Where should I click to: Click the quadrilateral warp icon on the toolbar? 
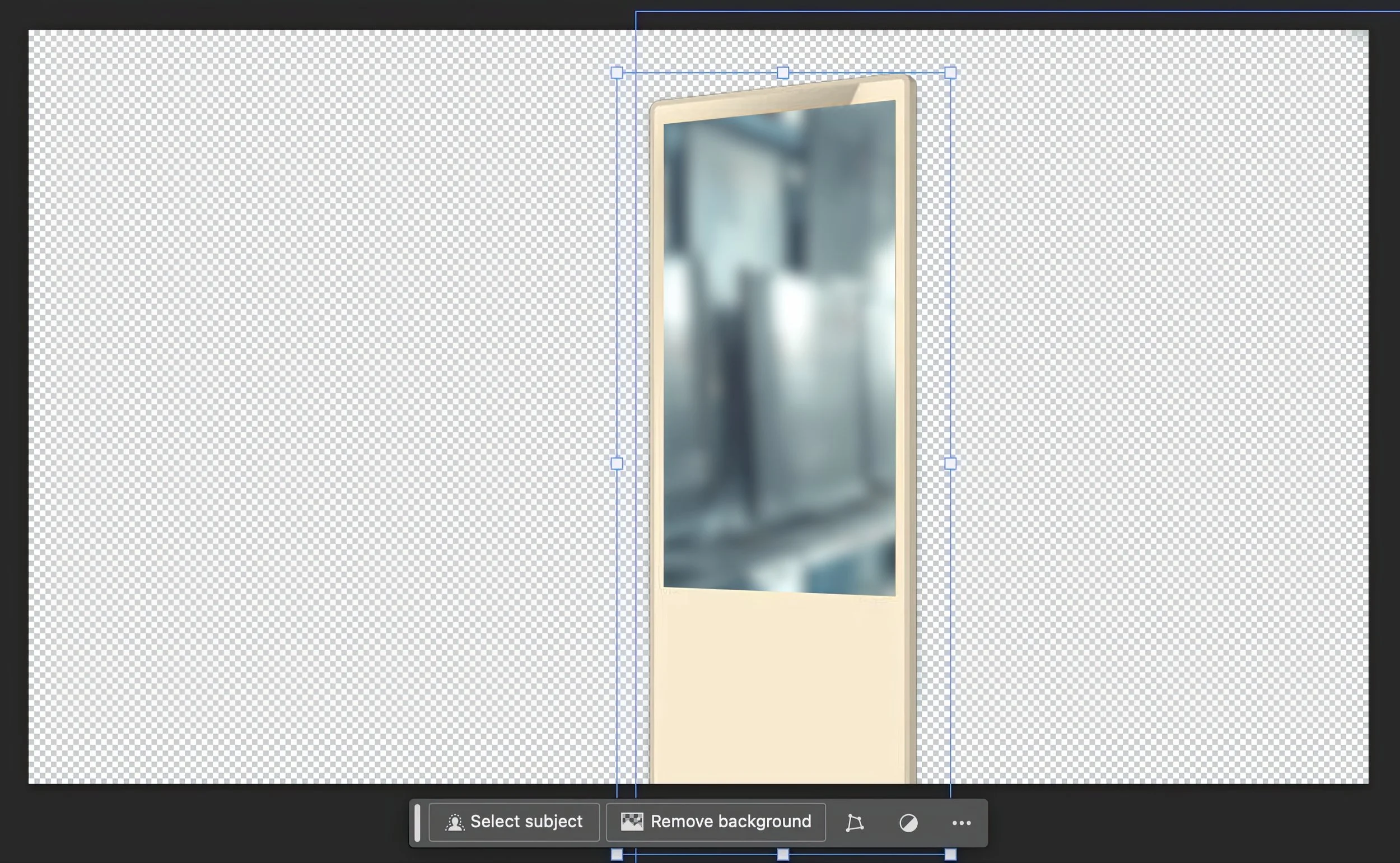coord(855,822)
